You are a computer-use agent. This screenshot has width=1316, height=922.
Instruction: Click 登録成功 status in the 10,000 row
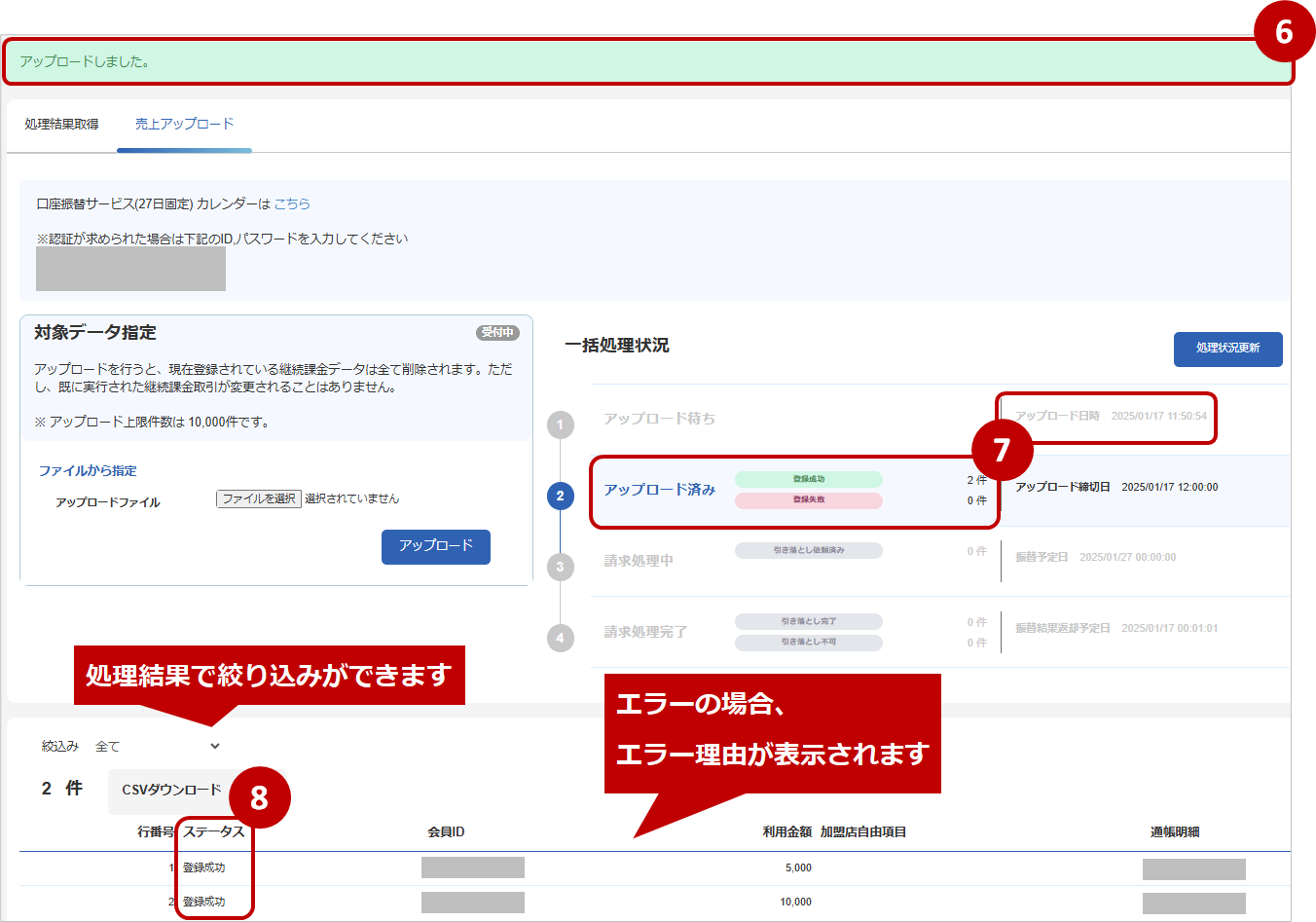click(204, 902)
